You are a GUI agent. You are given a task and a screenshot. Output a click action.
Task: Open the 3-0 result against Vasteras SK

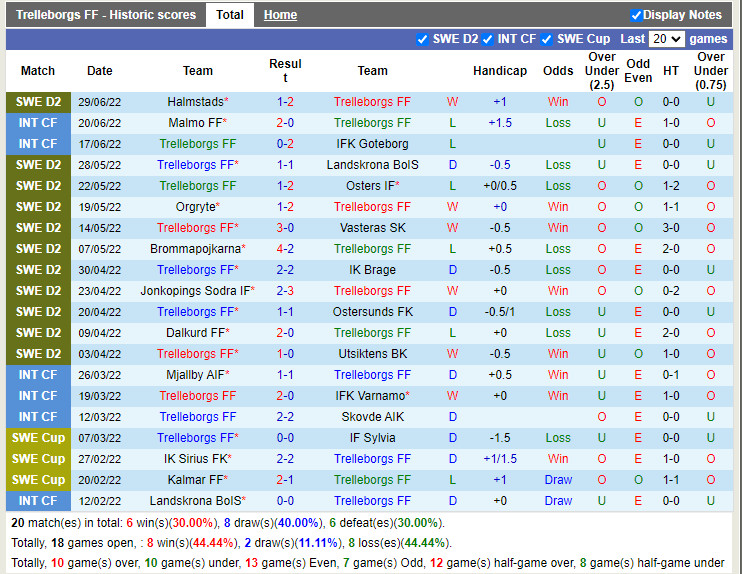[285, 228]
